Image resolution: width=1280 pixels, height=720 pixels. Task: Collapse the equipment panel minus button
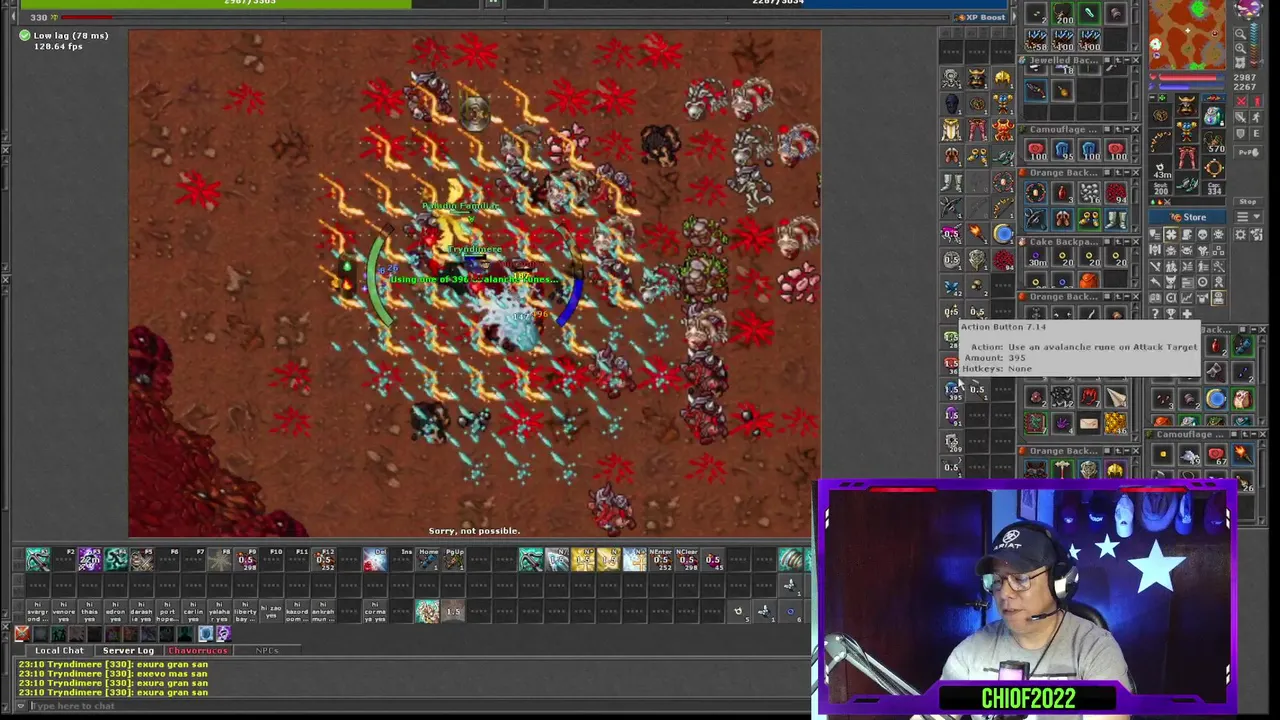tap(1152, 97)
